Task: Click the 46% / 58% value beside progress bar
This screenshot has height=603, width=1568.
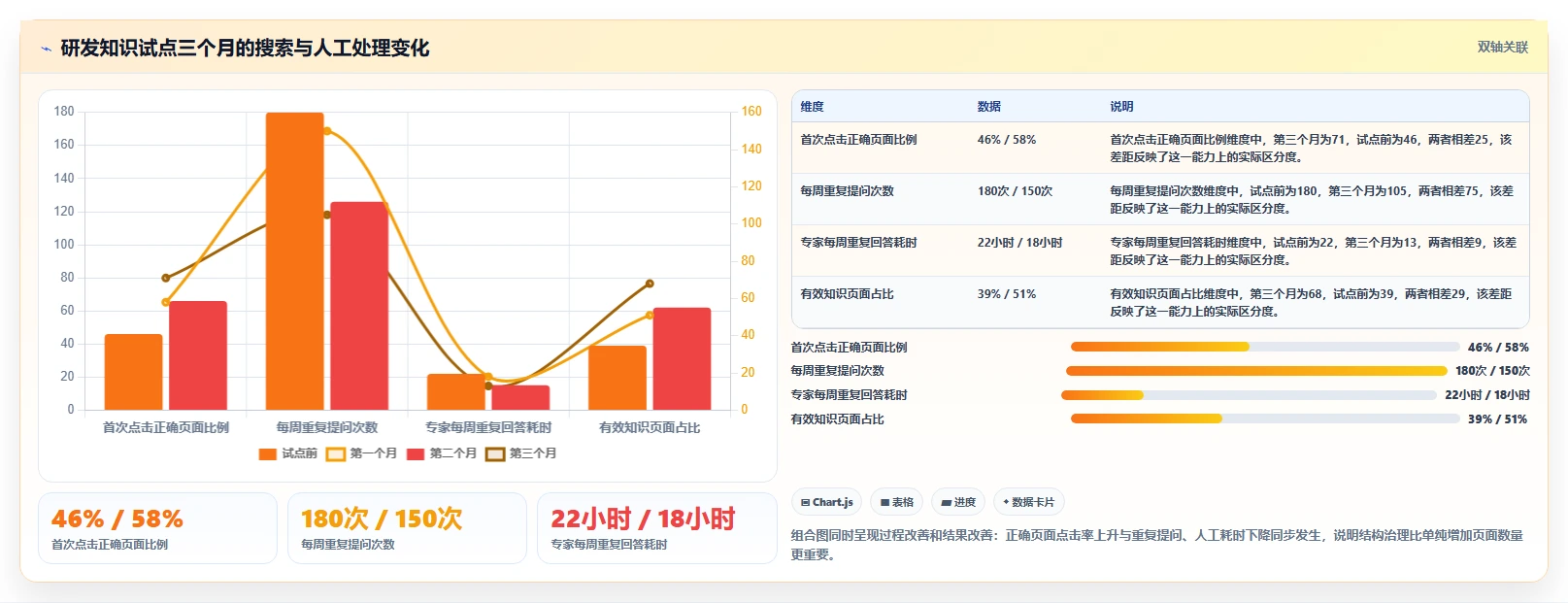Action: tap(1498, 347)
